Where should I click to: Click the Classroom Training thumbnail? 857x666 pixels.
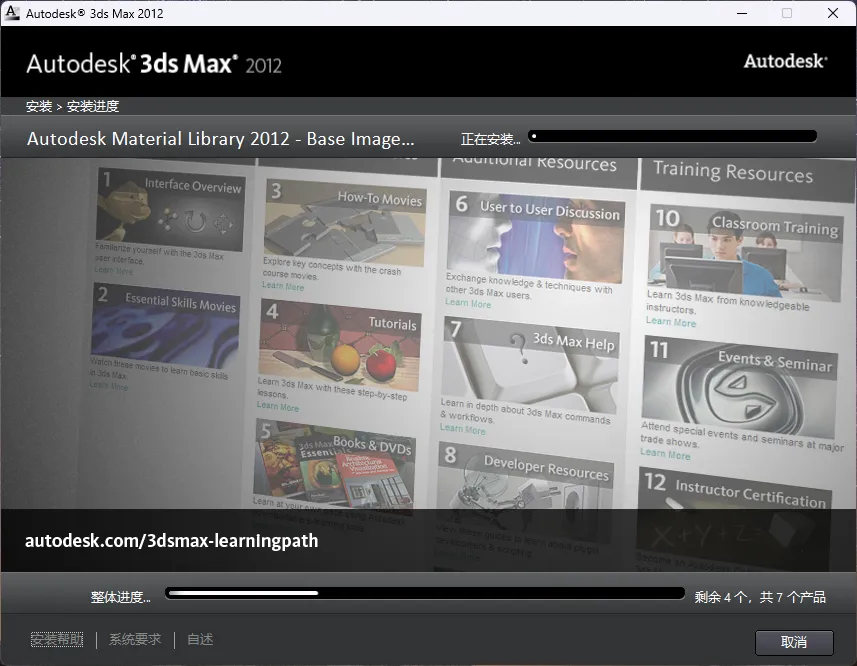click(746, 253)
